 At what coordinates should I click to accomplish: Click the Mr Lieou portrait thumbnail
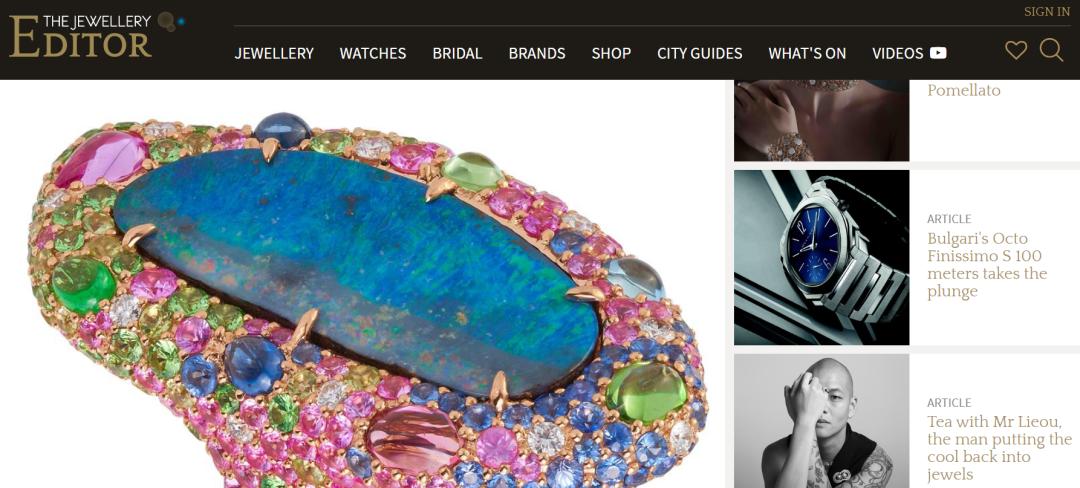822,421
